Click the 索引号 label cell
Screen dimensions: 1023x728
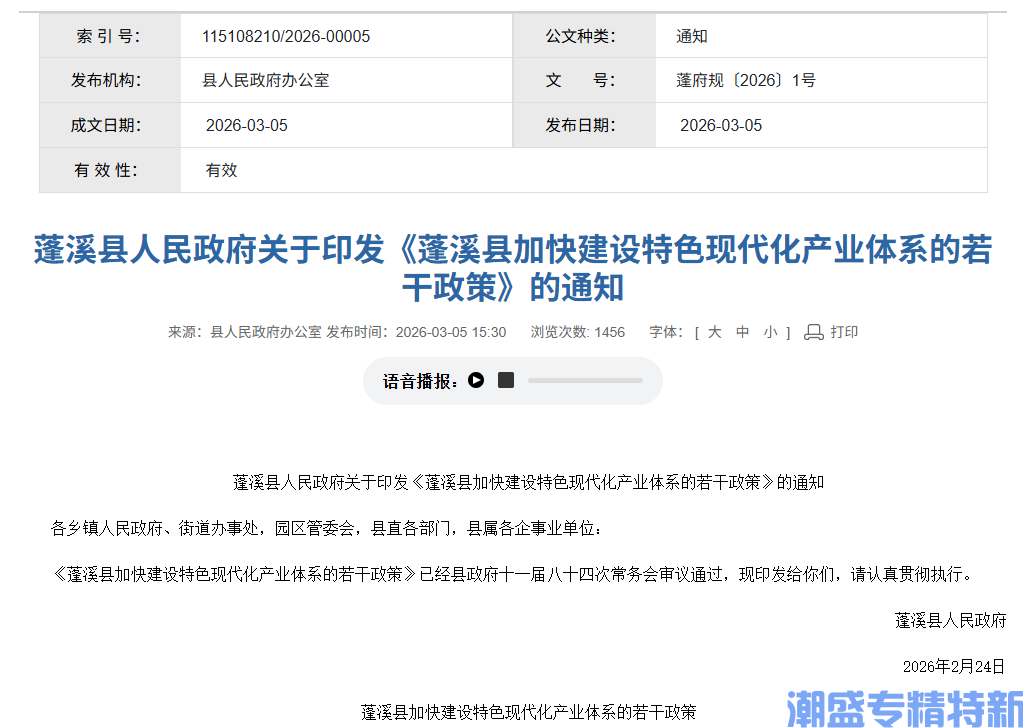[x=110, y=36]
